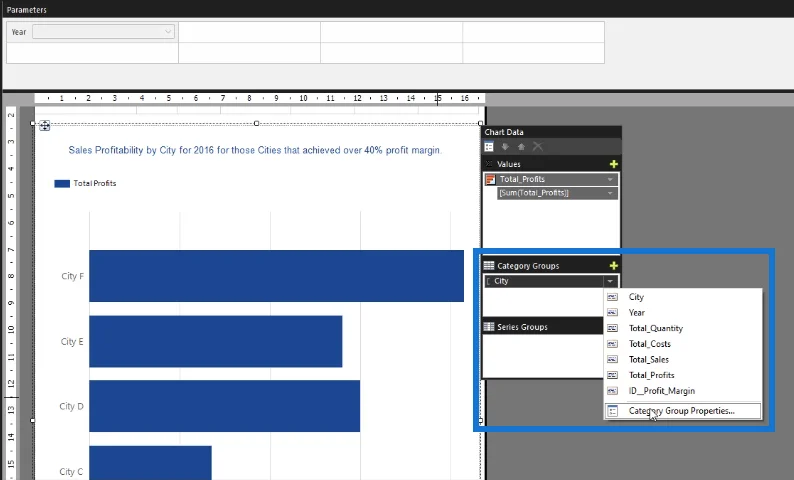
Task: Add a new value with green plus
Action: coord(614,164)
